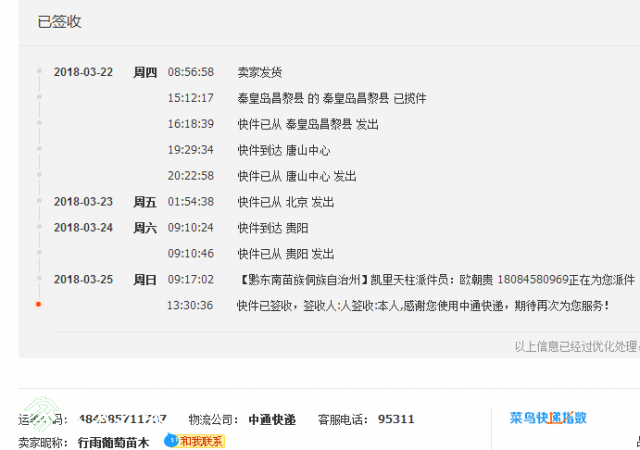Select the 13:30:36 signed-for entry text
The height and width of the screenshot is (450, 640).
[x=423, y=305]
